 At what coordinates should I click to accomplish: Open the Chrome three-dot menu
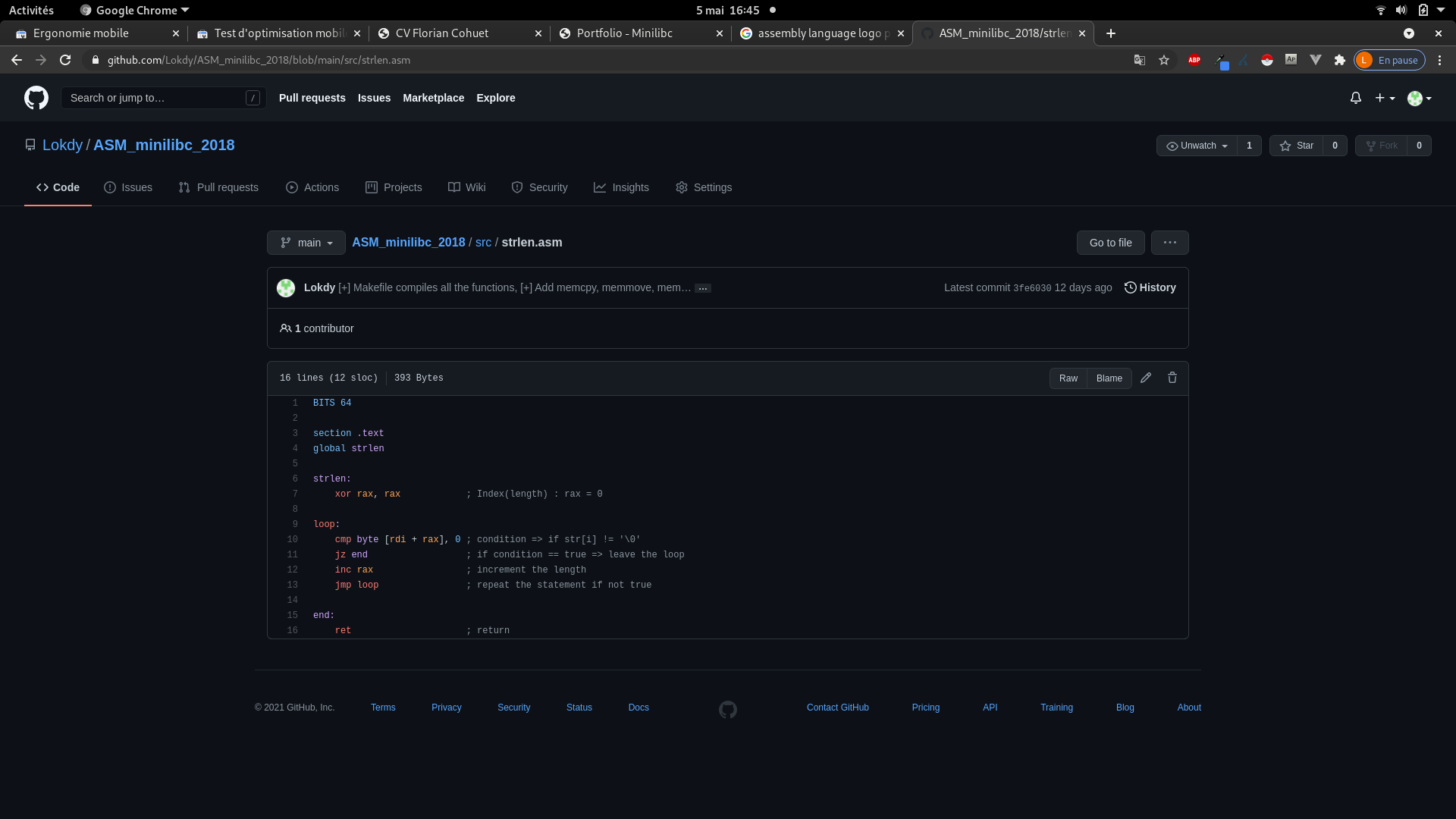(1439, 60)
